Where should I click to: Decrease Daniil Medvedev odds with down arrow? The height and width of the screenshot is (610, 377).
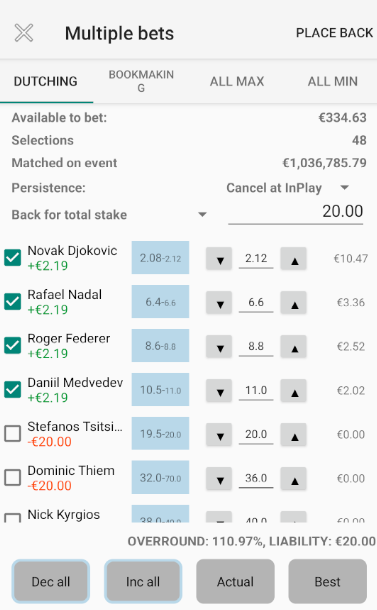(x=219, y=391)
